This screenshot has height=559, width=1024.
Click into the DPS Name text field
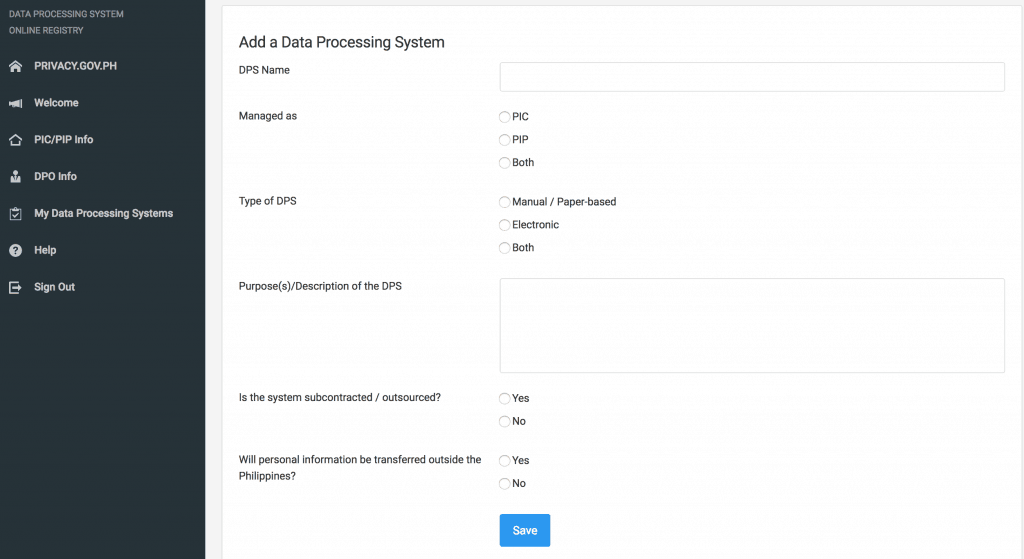click(x=752, y=77)
